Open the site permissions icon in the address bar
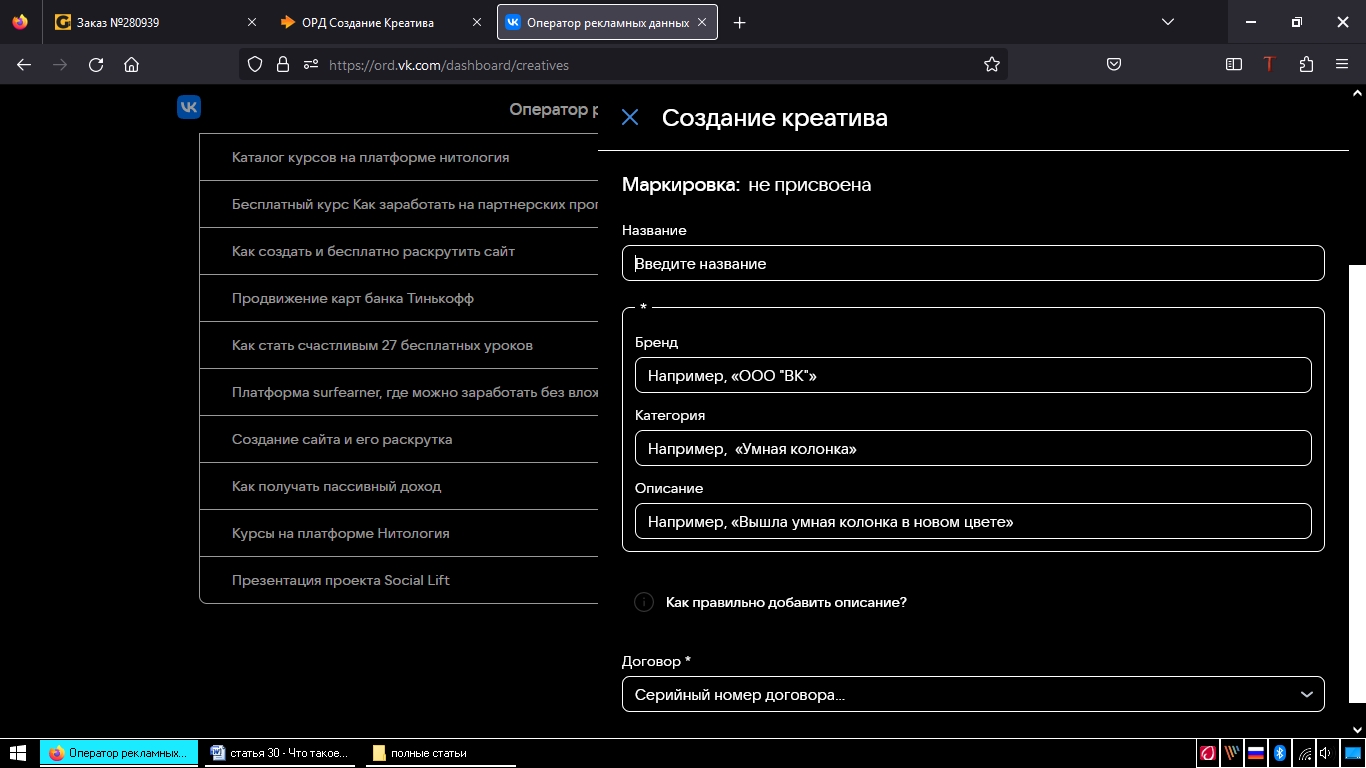Screen dimensions: 1366x768 [310, 65]
